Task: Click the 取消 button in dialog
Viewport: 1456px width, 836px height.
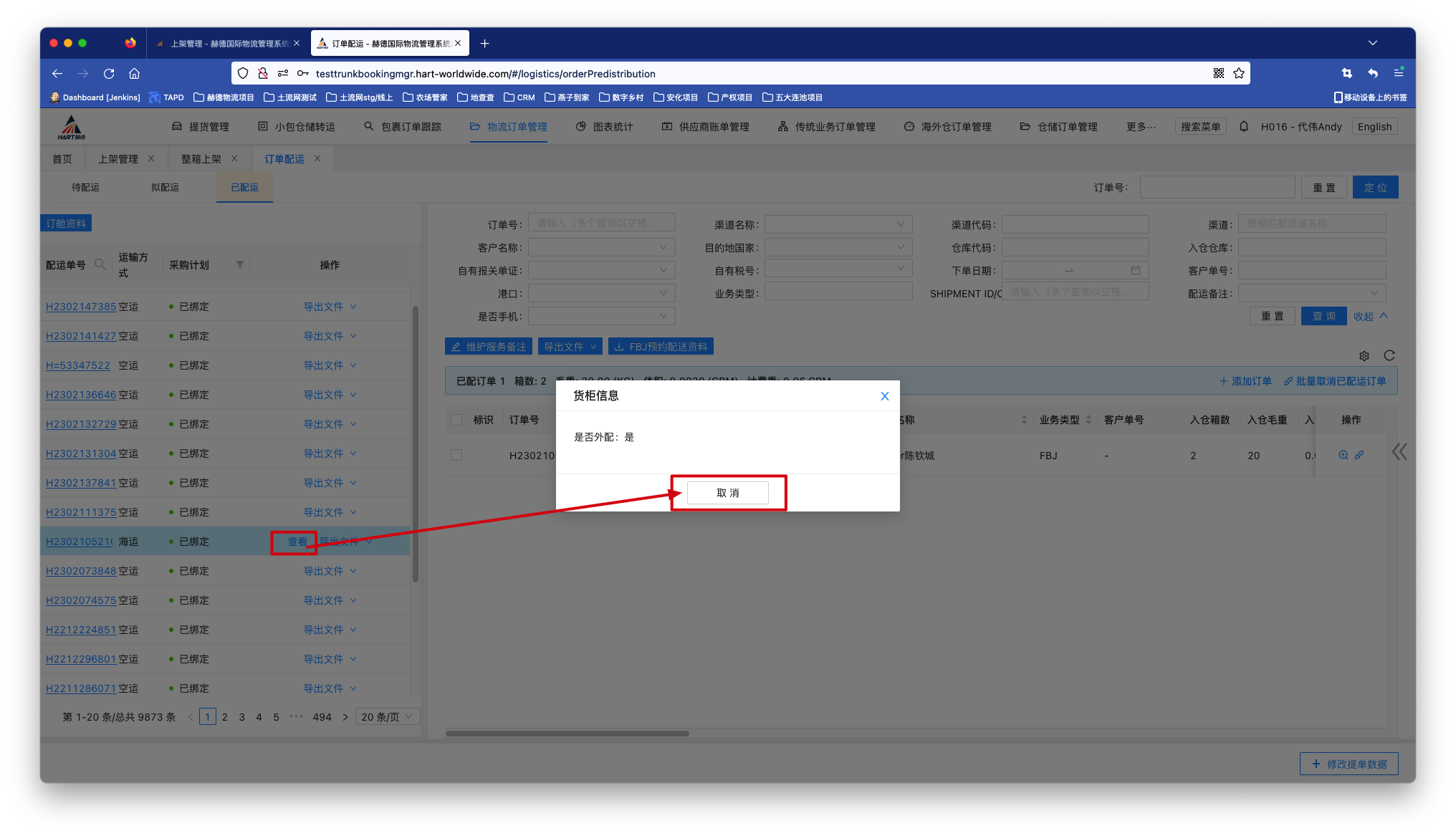Action: point(727,493)
